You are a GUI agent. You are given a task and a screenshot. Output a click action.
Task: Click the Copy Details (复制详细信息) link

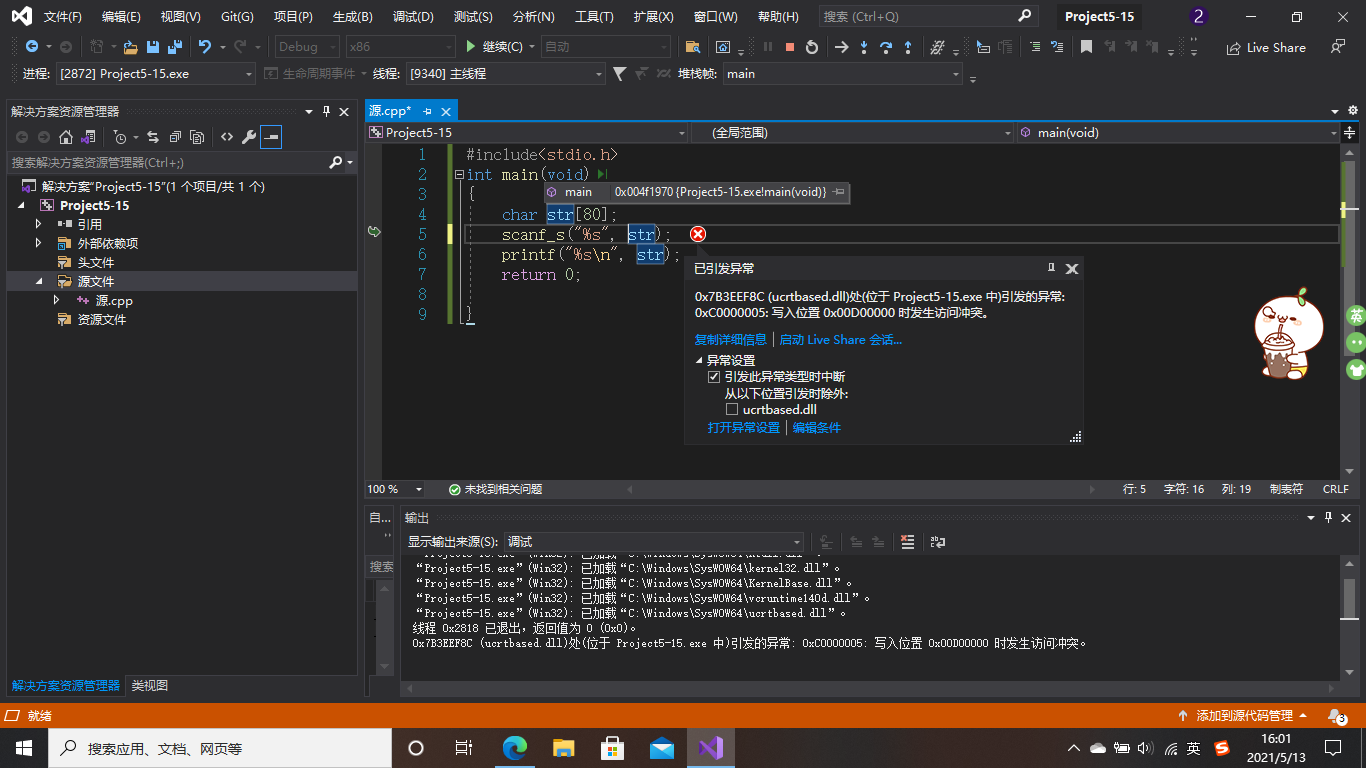tap(731, 340)
